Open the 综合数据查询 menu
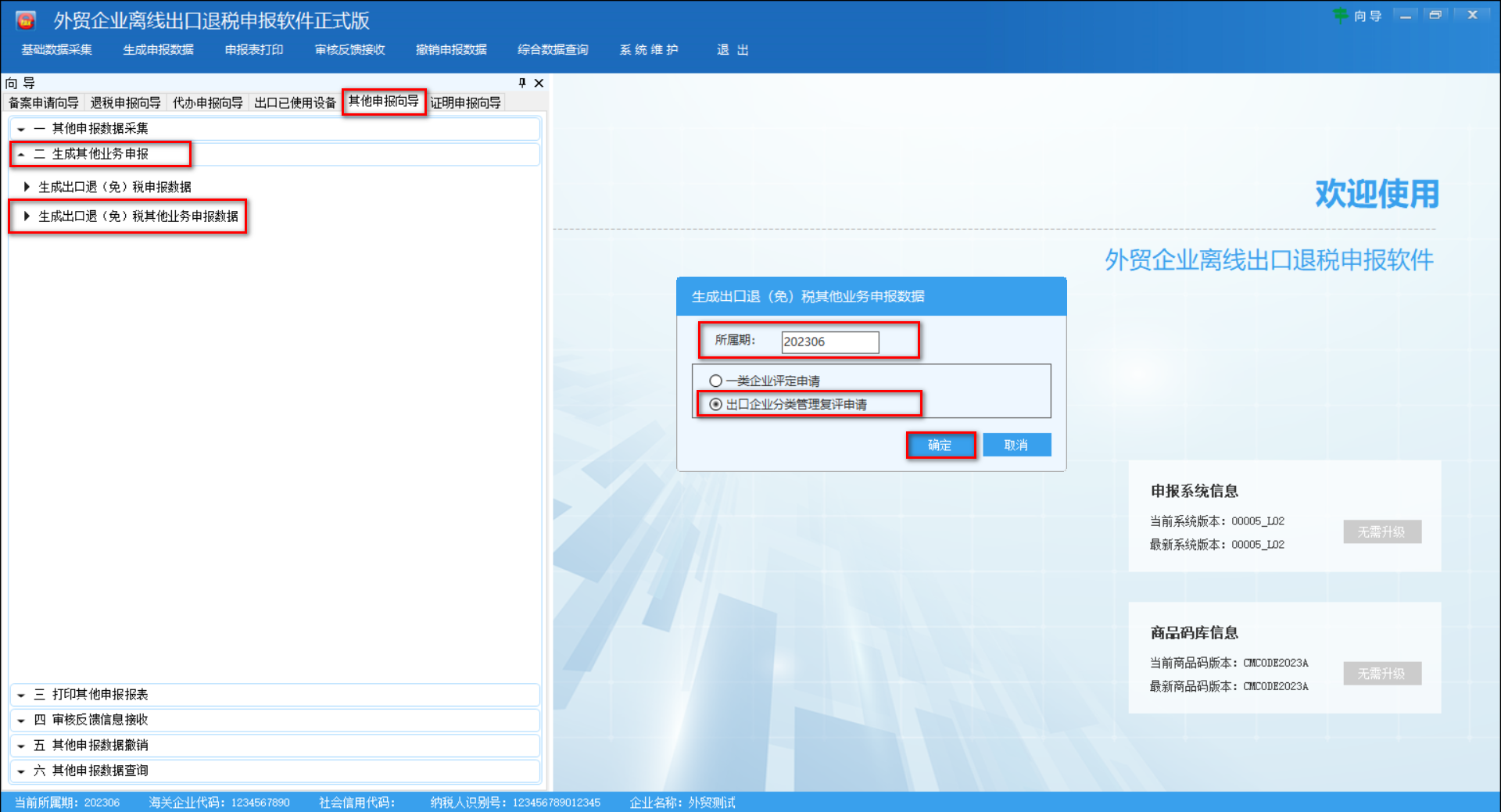1501x812 pixels. tap(552, 49)
